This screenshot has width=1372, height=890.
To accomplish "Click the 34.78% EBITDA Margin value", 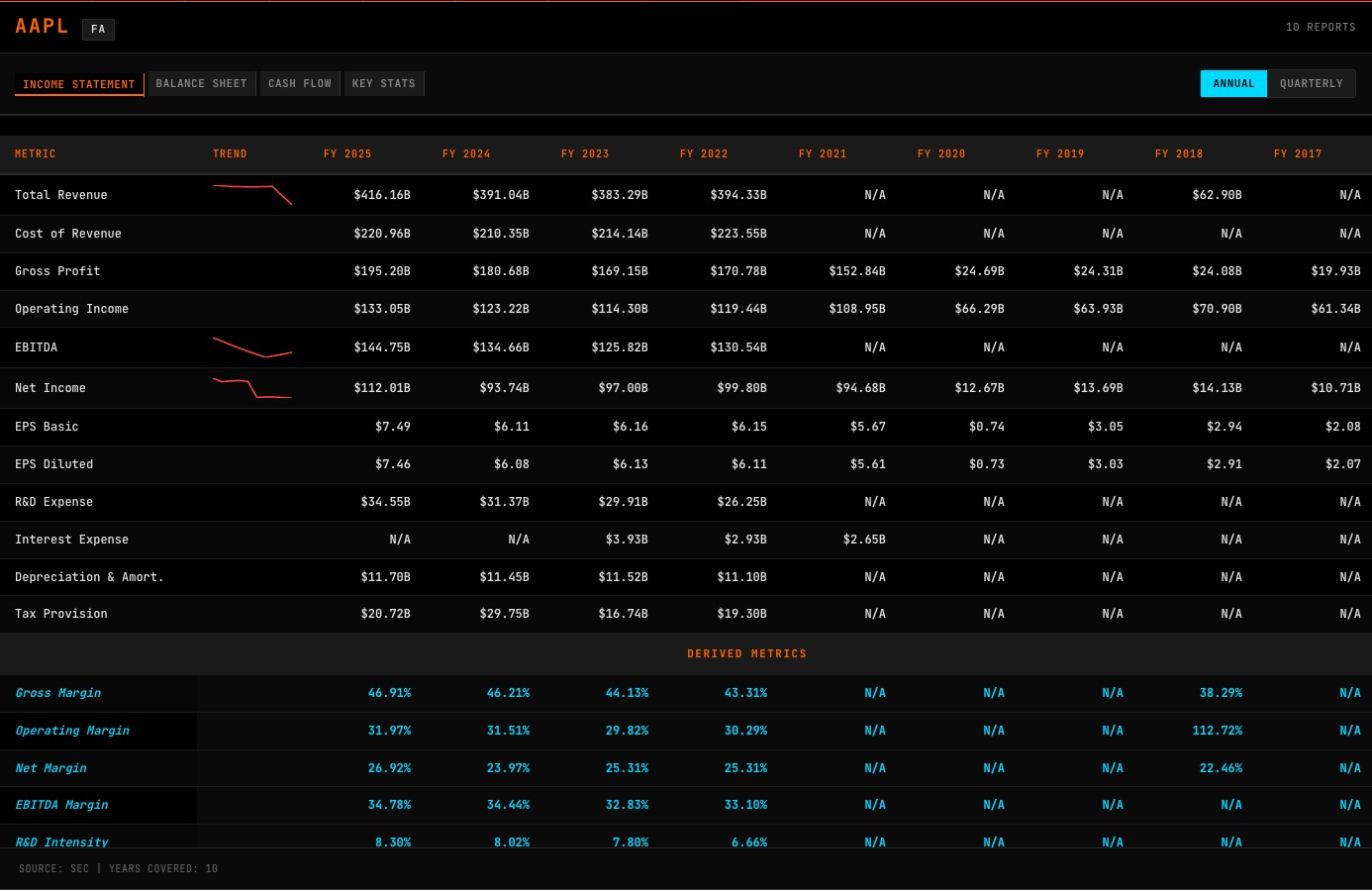I will pyautogui.click(x=389, y=805).
